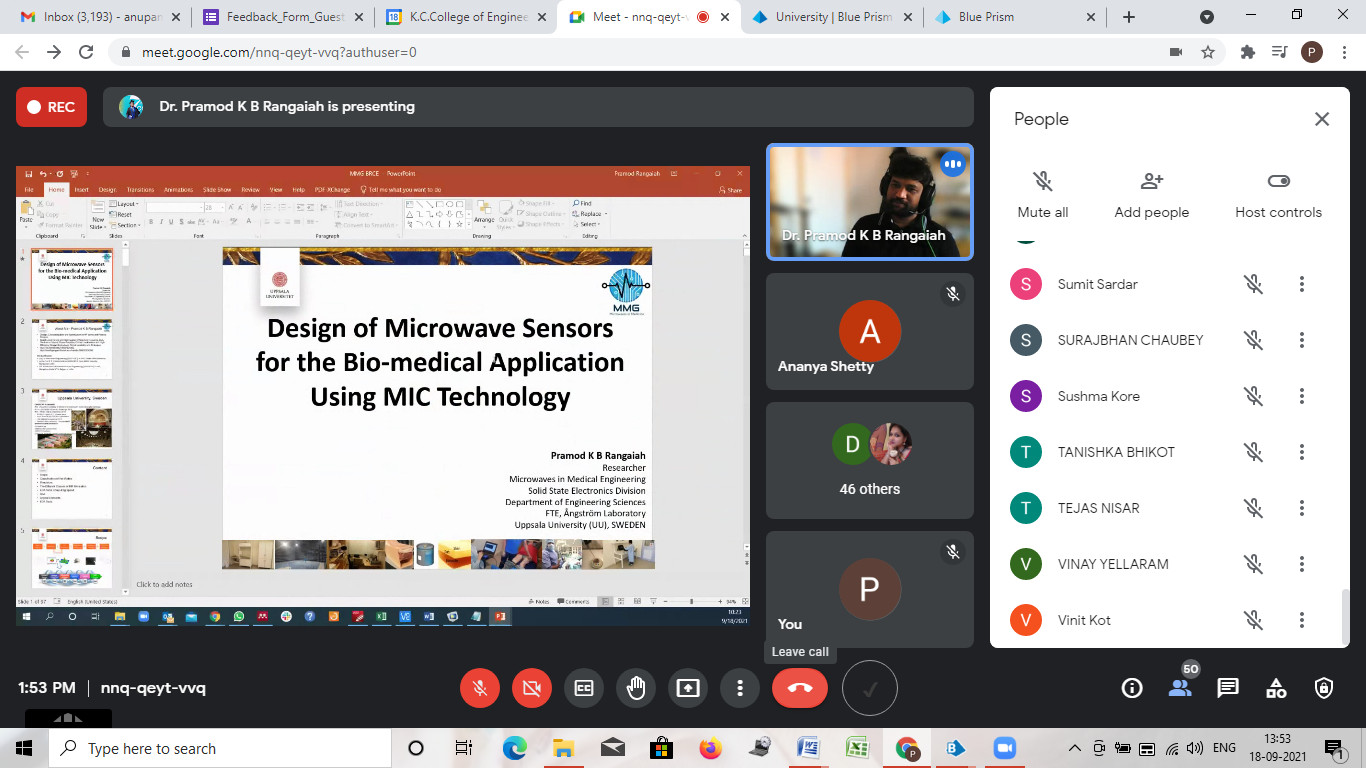Open the chat with everyone panel
Viewport: 1366px width, 768px height.
[1228, 688]
